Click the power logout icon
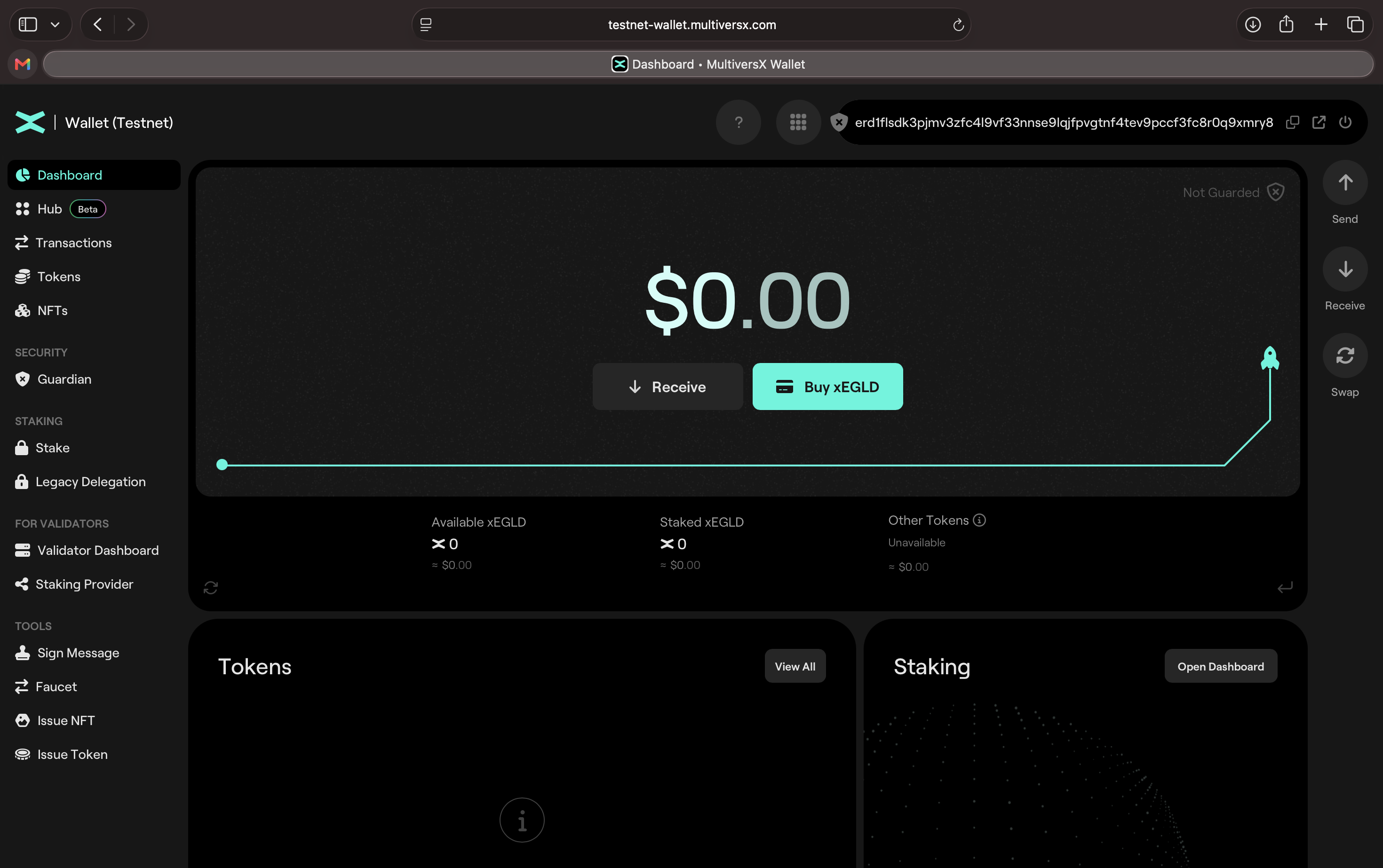The width and height of the screenshot is (1383, 868). [1345, 122]
